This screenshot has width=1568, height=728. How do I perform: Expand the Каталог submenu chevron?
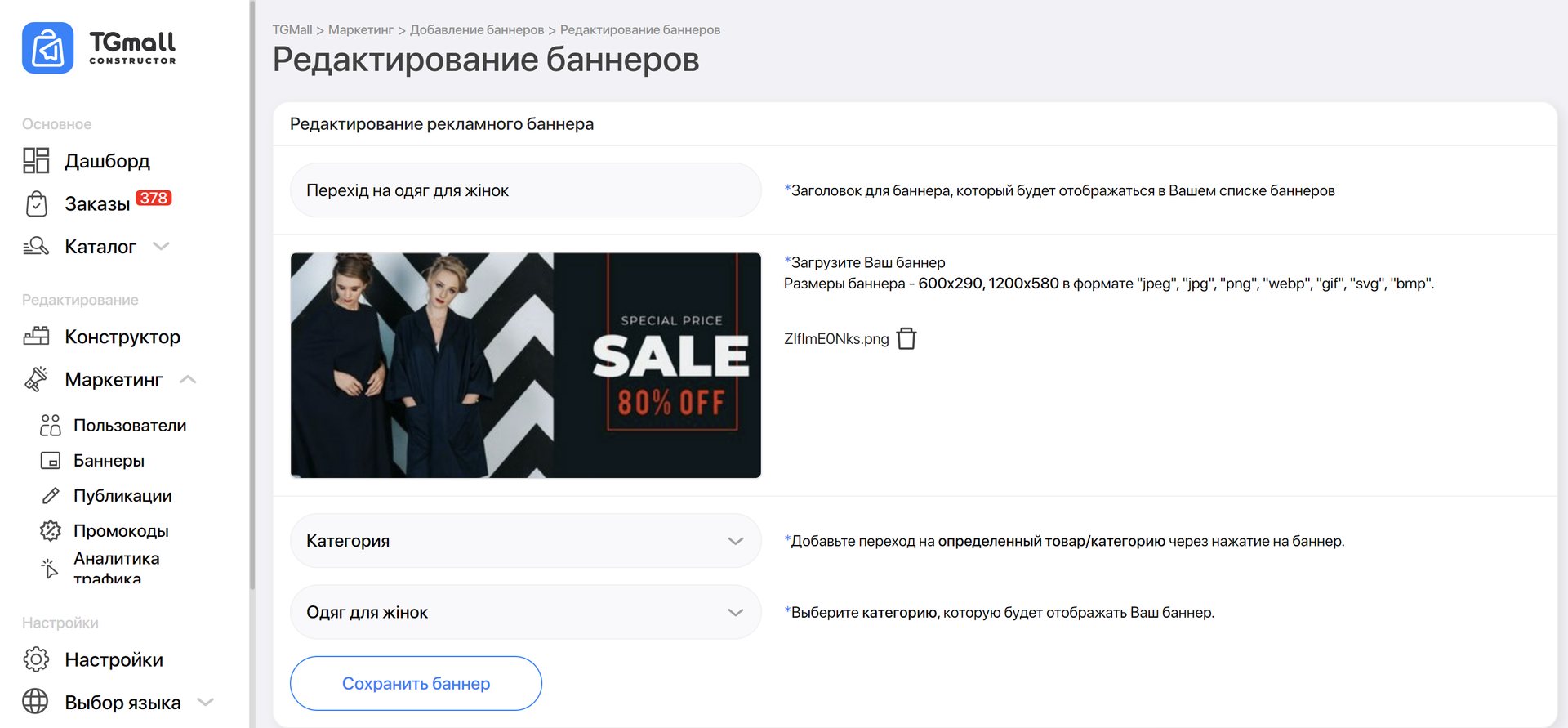point(162,247)
